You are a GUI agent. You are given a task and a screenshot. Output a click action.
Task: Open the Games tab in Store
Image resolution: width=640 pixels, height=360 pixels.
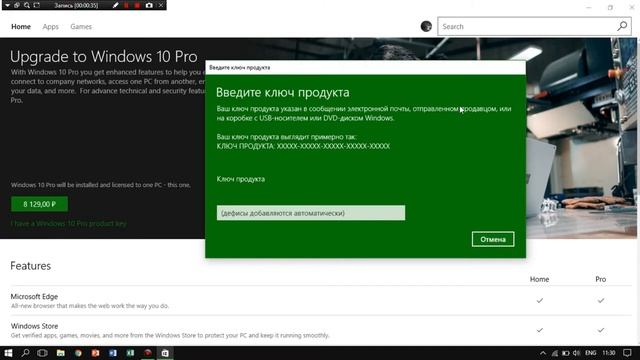click(x=81, y=27)
